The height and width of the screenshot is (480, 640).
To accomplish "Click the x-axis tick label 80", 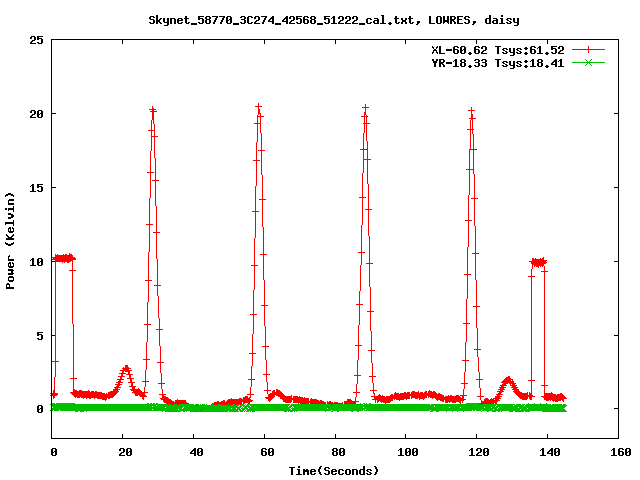I will [x=338, y=452].
